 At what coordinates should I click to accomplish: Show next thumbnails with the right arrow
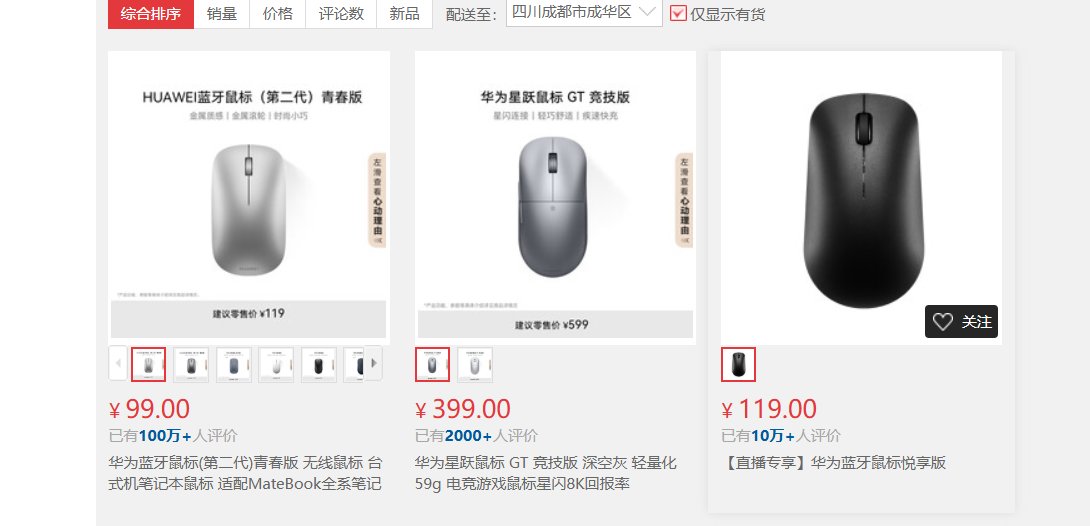point(373,363)
